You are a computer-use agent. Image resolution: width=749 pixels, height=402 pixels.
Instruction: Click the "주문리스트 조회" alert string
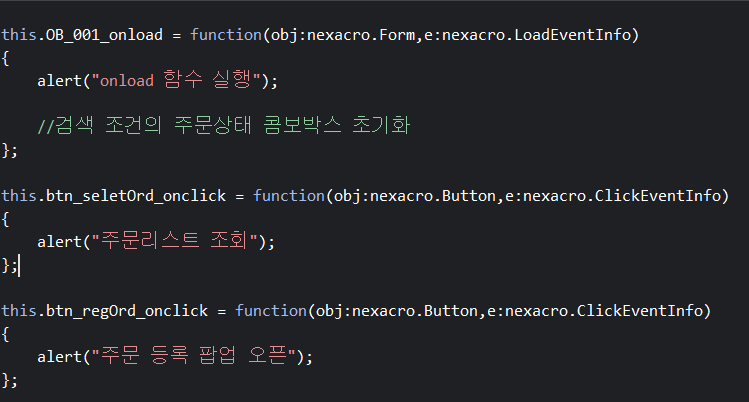[x=175, y=241]
